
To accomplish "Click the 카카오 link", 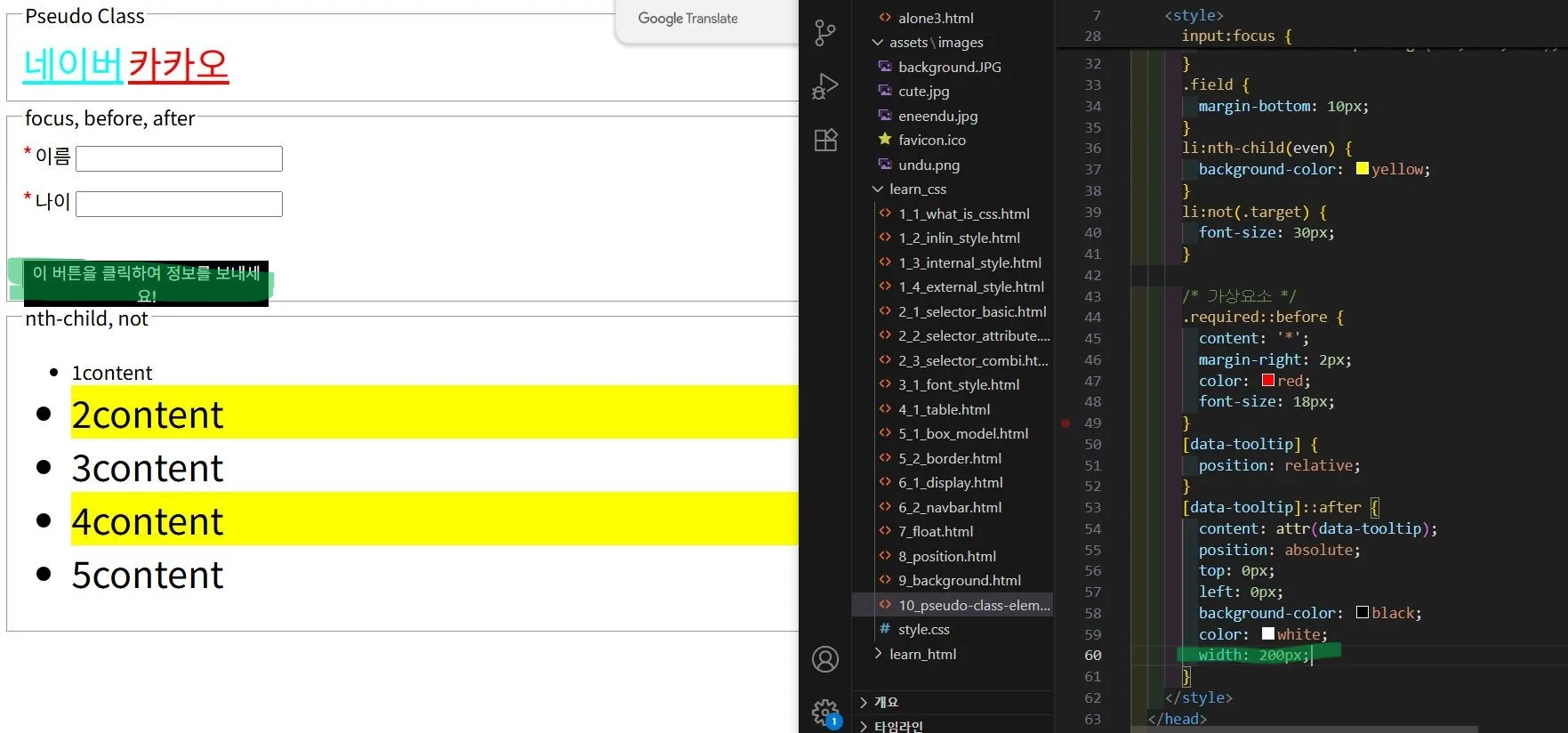I will click(178, 65).
